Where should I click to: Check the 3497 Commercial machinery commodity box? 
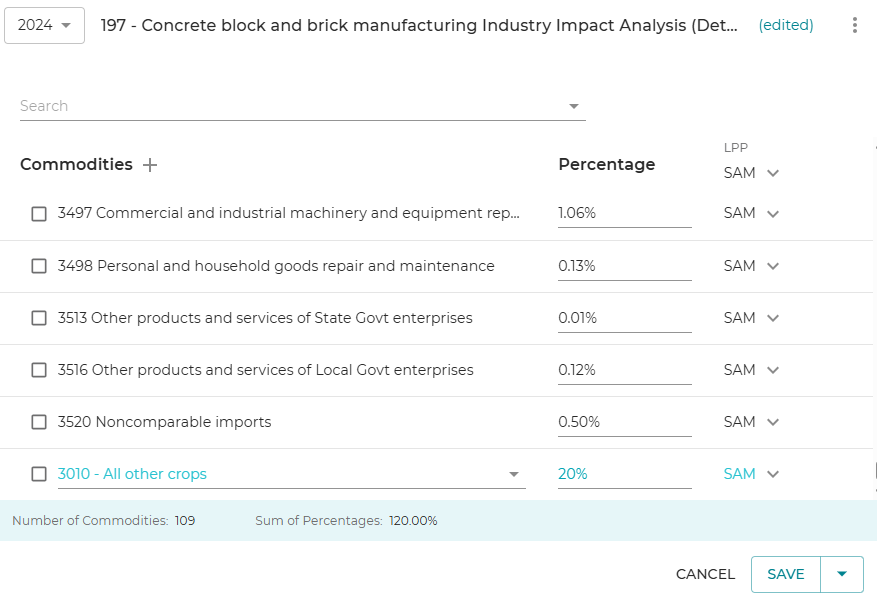coord(39,214)
